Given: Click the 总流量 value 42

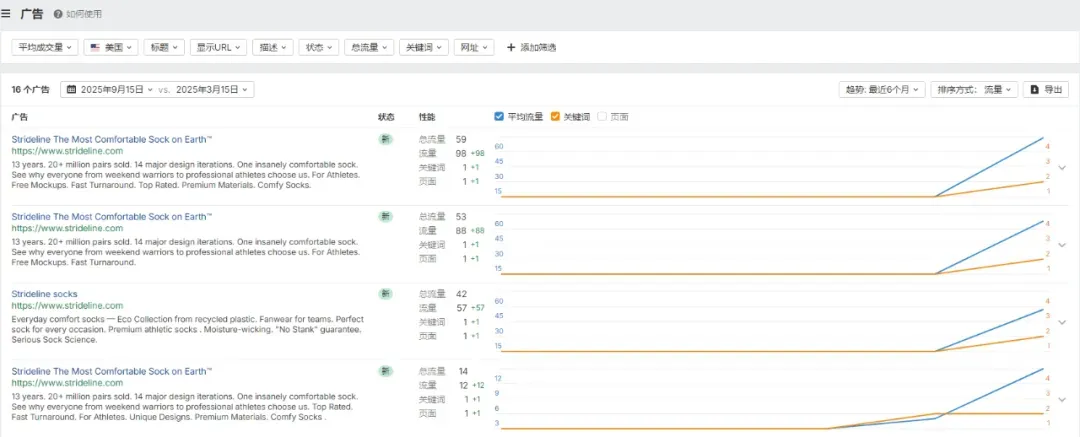Looking at the screenshot, I should click(x=461, y=294).
